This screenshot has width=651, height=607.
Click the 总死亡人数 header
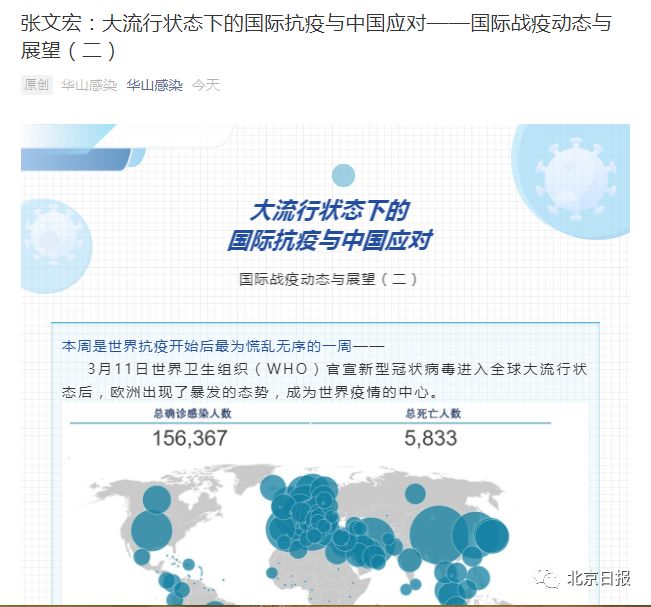pos(433,413)
